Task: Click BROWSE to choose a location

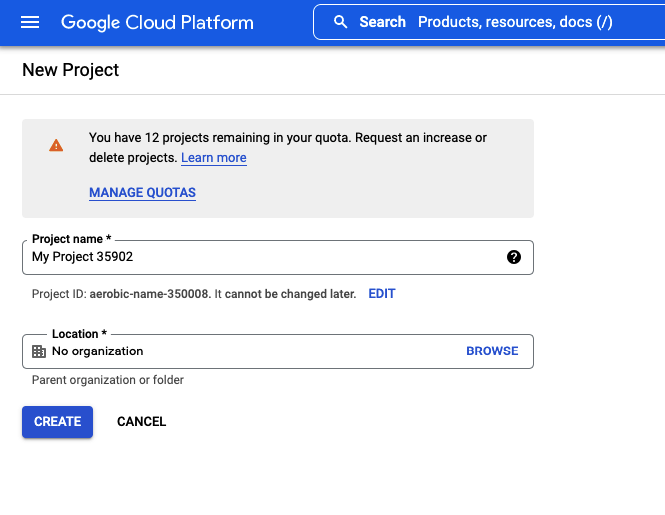Action: click(x=492, y=351)
